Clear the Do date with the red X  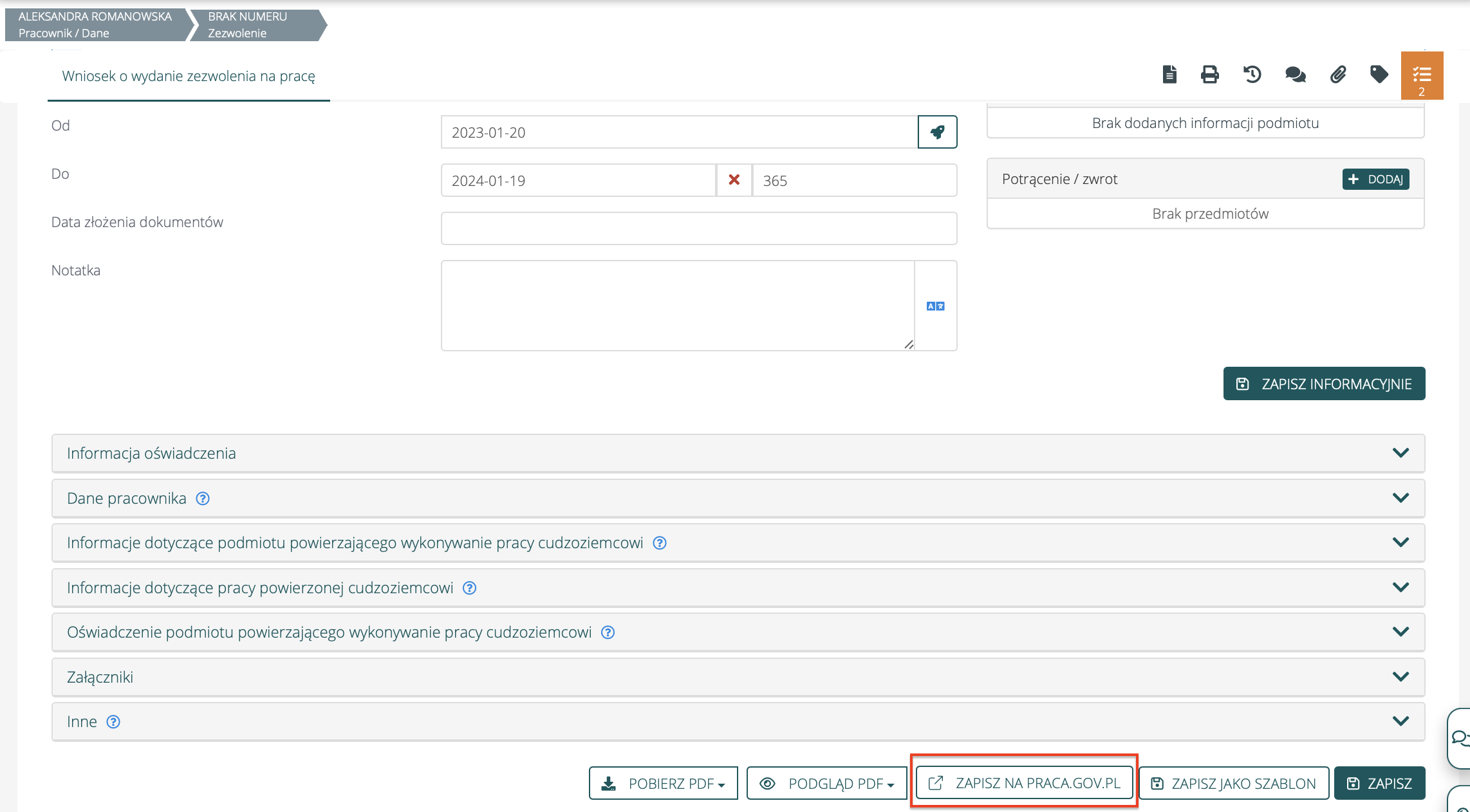[734, 180]
